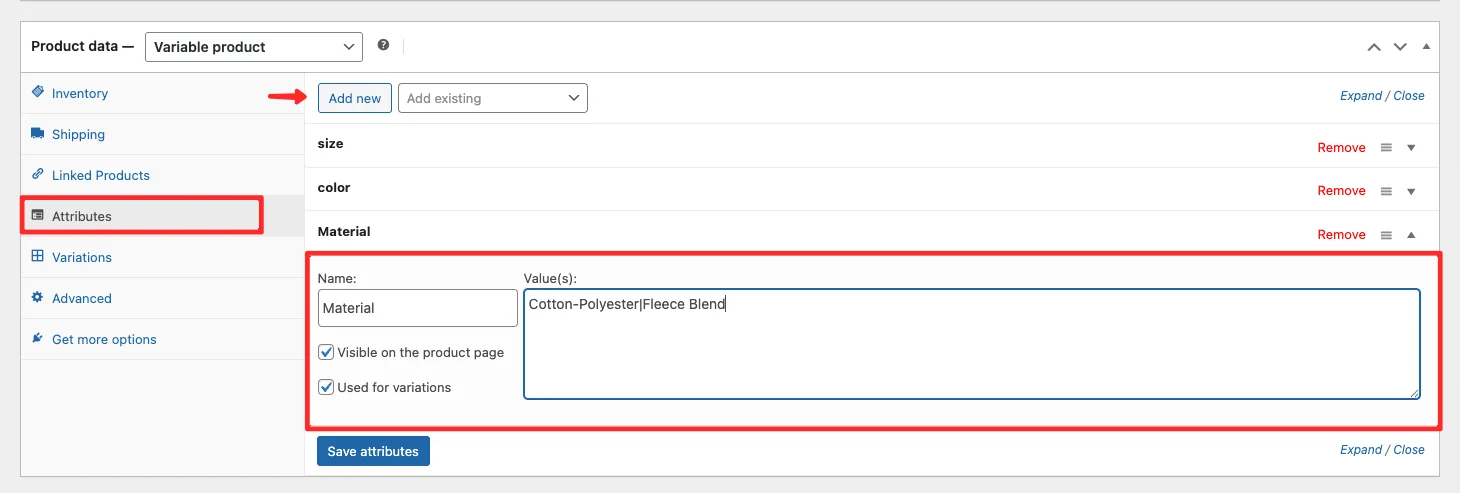Click the Inventory tag icon
Image resolution: width=1460 pixels, height=493 pixels.
pyautogui.click(x=38, y=92)
